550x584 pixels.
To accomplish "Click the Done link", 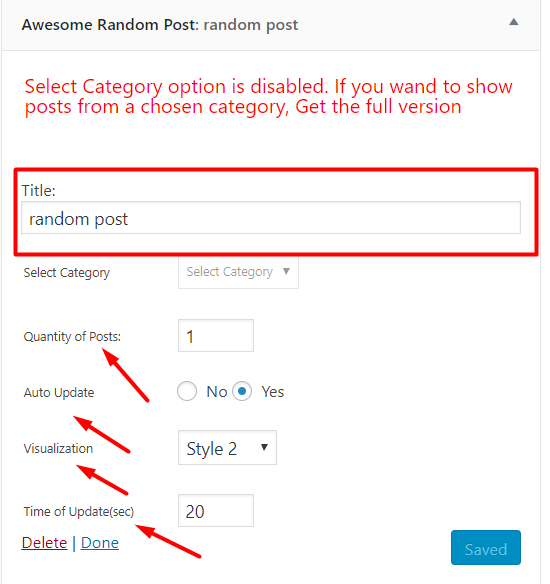I will click(100, 543).
